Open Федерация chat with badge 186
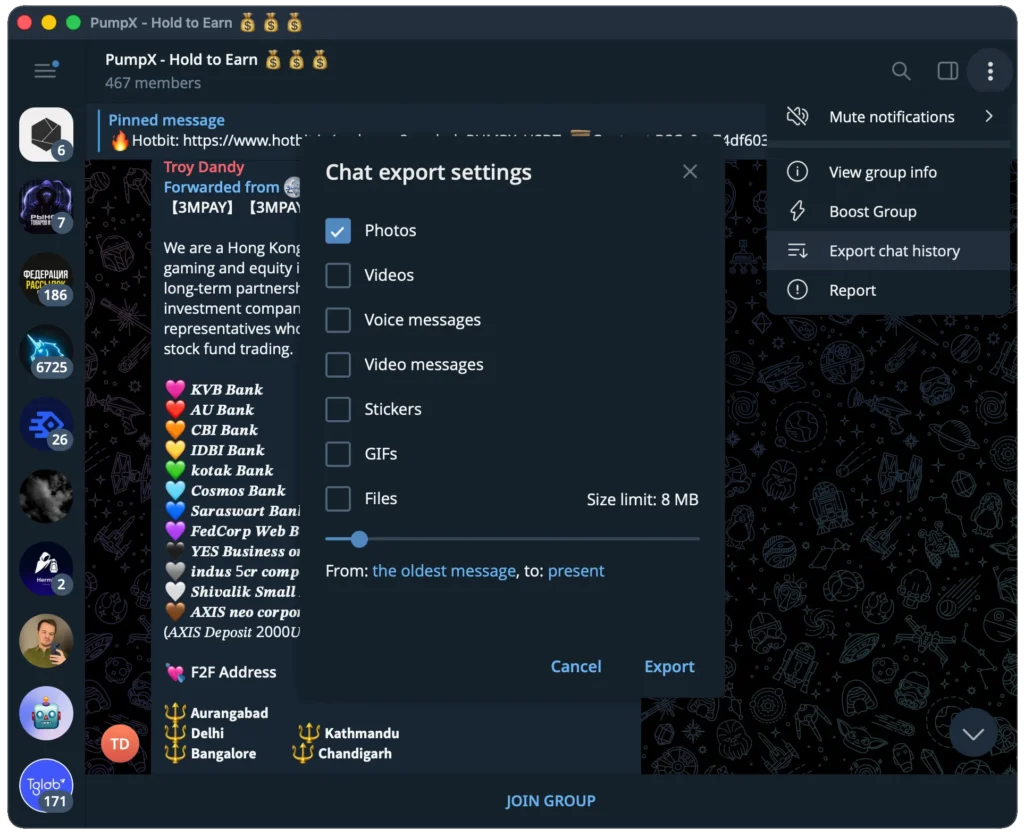Screen dimensions: 1024x835 [x=46, y=279]
